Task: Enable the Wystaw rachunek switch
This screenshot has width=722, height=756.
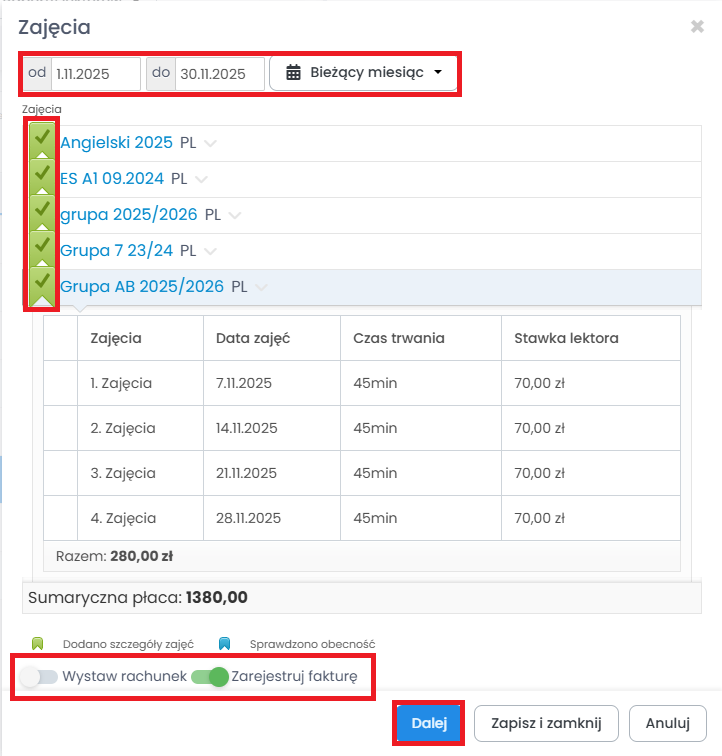Action: [x=39, y=677]
